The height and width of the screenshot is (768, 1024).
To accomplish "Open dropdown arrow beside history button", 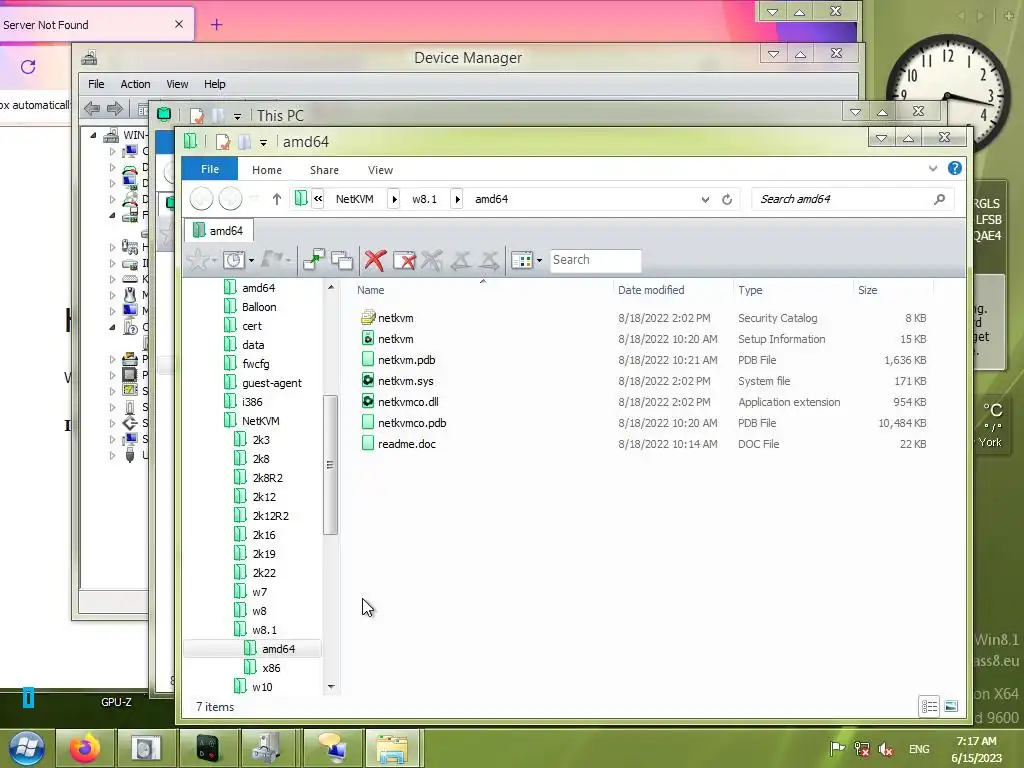I will click(x=251, y=261).
